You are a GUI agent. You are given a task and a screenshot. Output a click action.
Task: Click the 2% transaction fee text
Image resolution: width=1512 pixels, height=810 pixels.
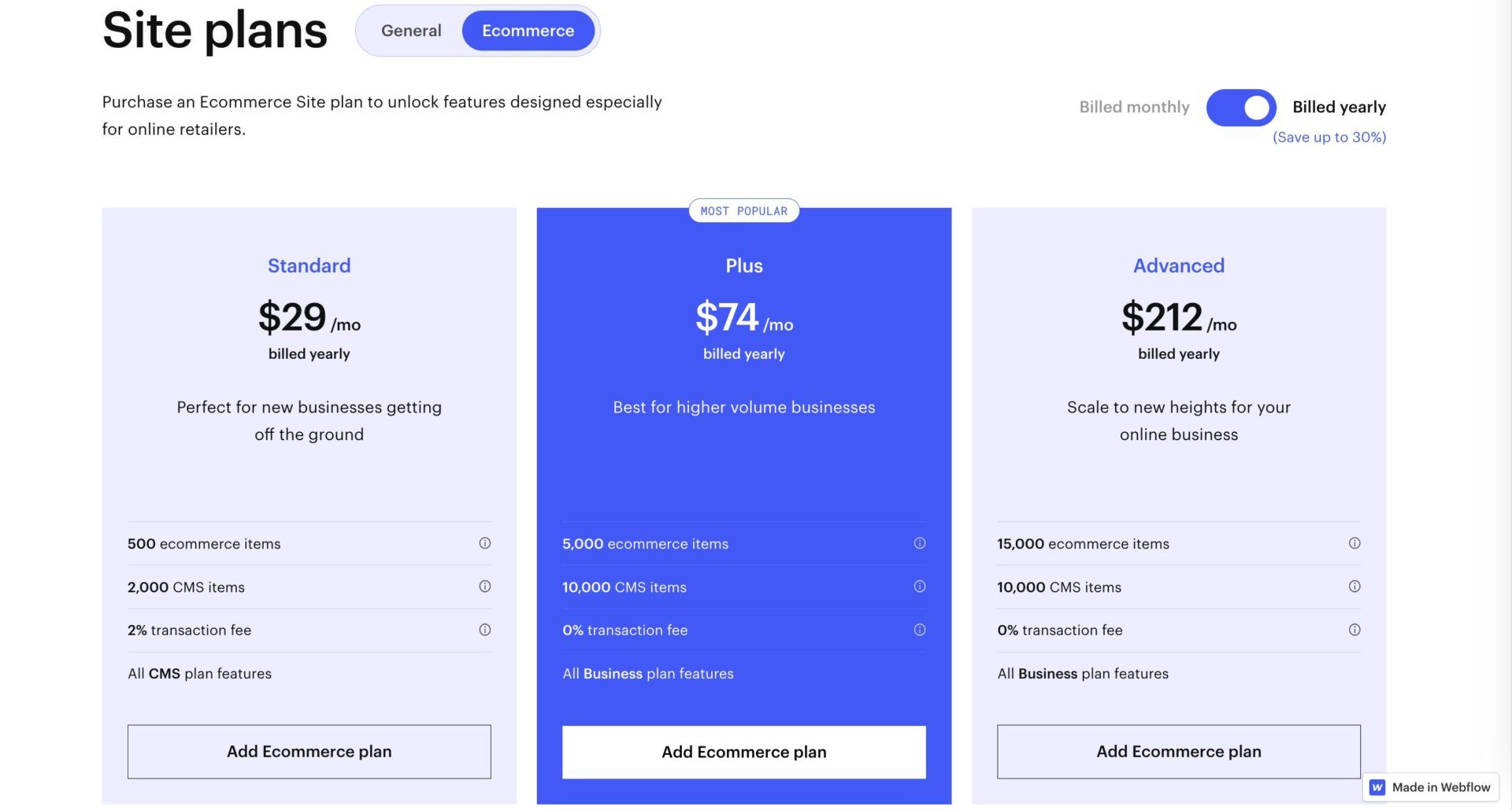click(x=189, y=631)
